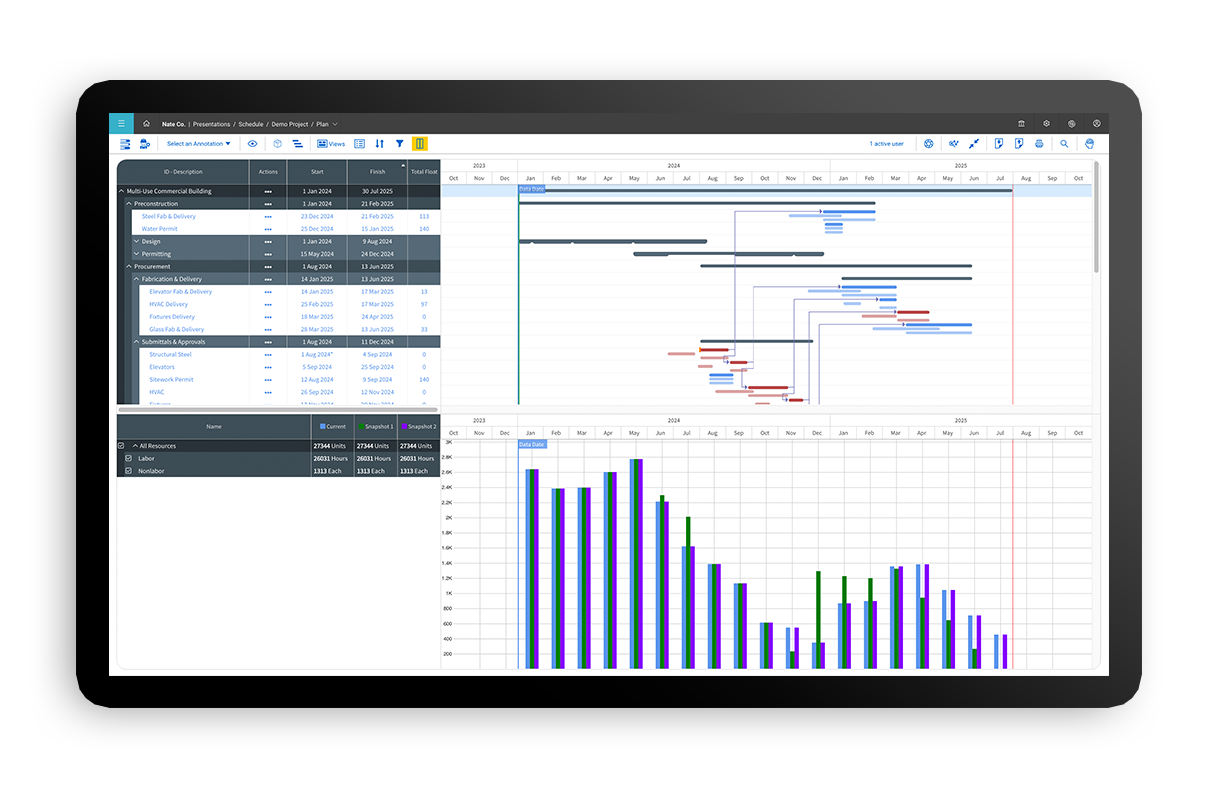The image size is (1215, 788).
Task: Click the search magnifier icon
Action: pyautogui.click(x=1064, y=144)
